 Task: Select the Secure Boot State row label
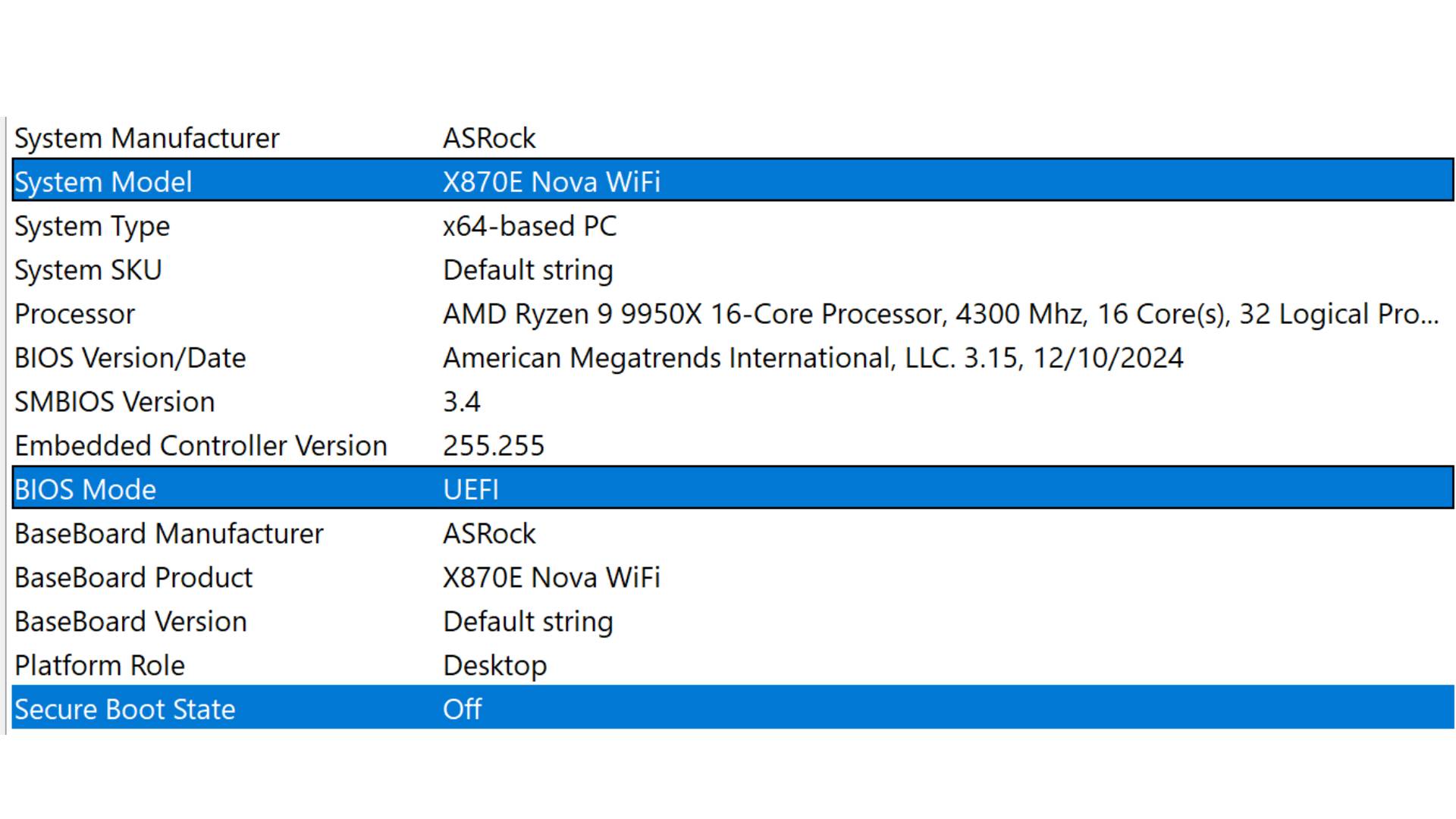[x=125, y=710]
